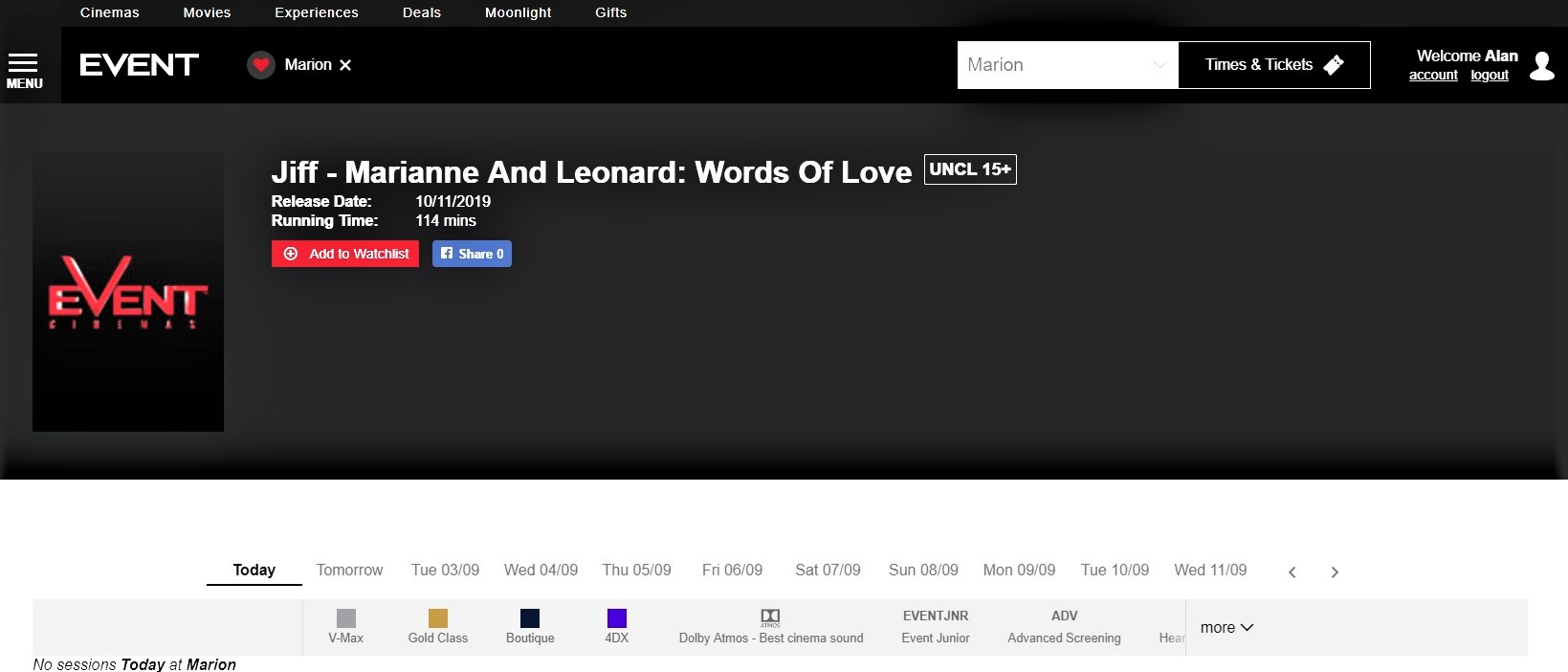Select the Tomorrow date tab
The height and width of the screenshot is (672, 1568).
click(350, 571)
